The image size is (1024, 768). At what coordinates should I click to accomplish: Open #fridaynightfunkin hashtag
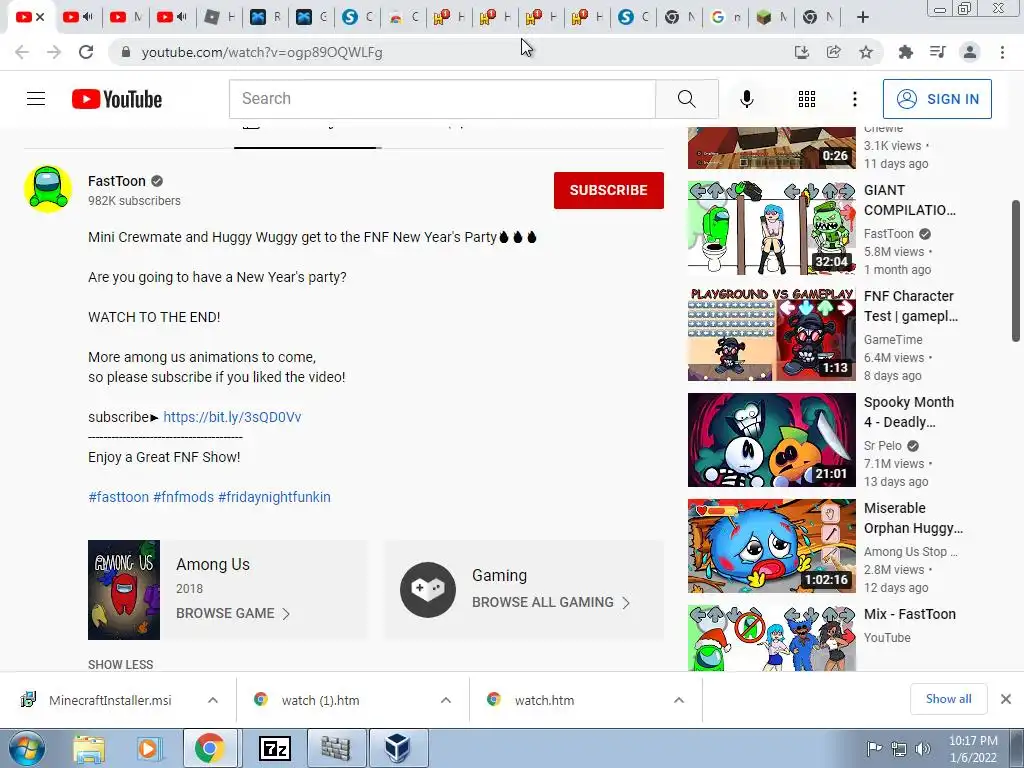[274, 497]
